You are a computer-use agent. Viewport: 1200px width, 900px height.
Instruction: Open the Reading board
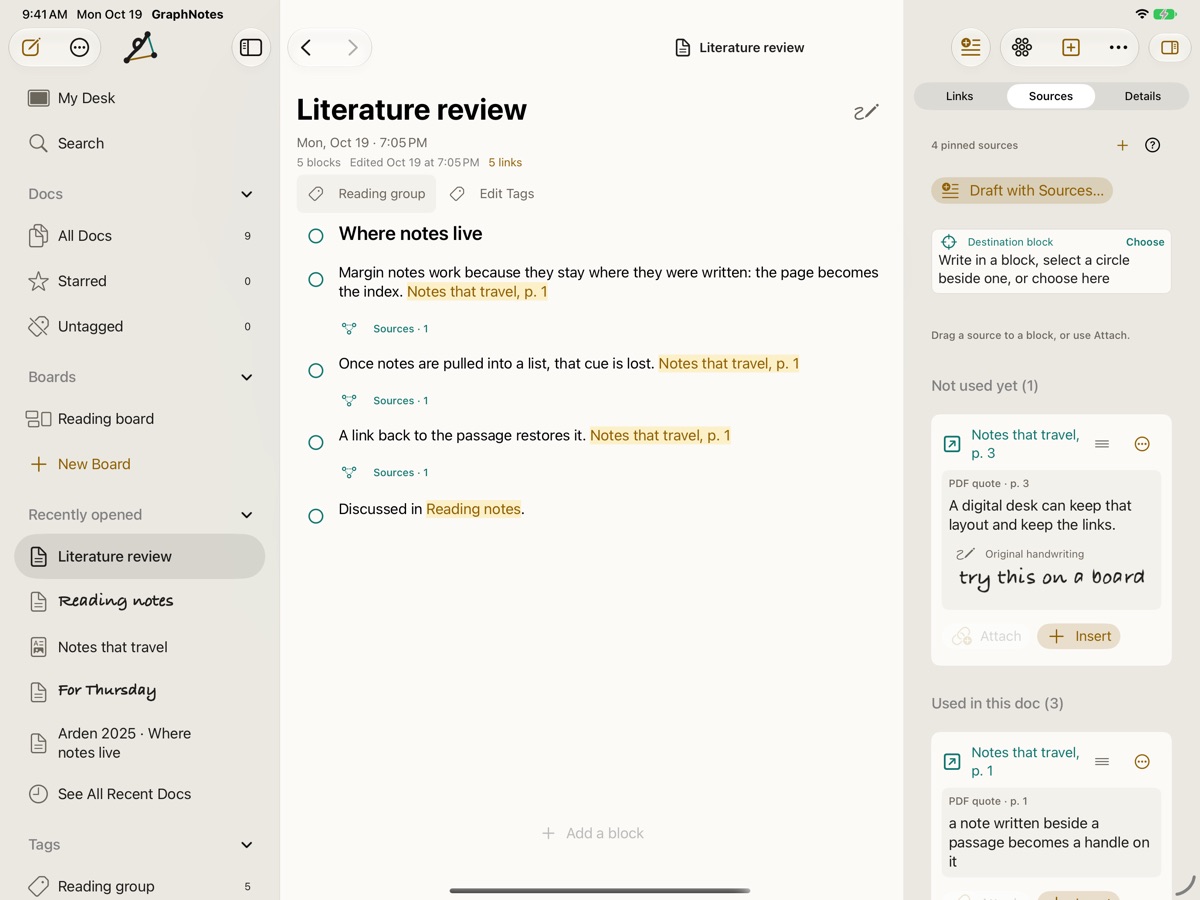[140, 419]
